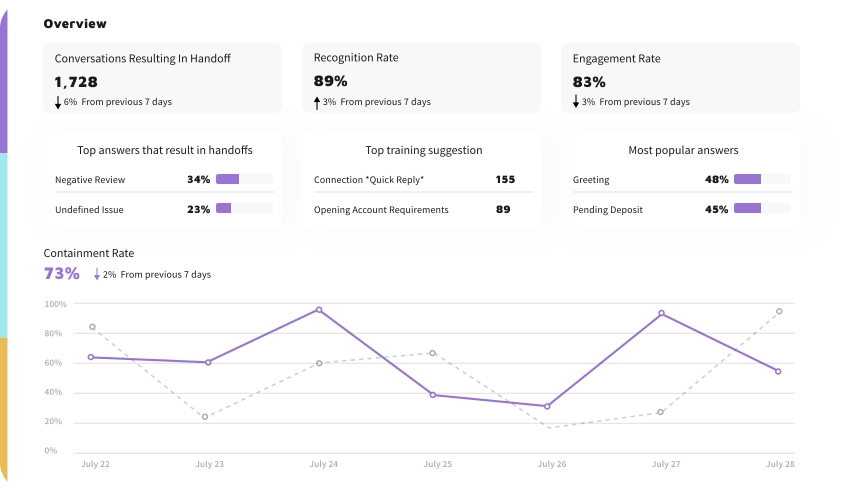Viewport: 841px width, 491px height.
Task: Click the July 26 low point on purple line
Action: pyautogui.click(x=546, y=406)
